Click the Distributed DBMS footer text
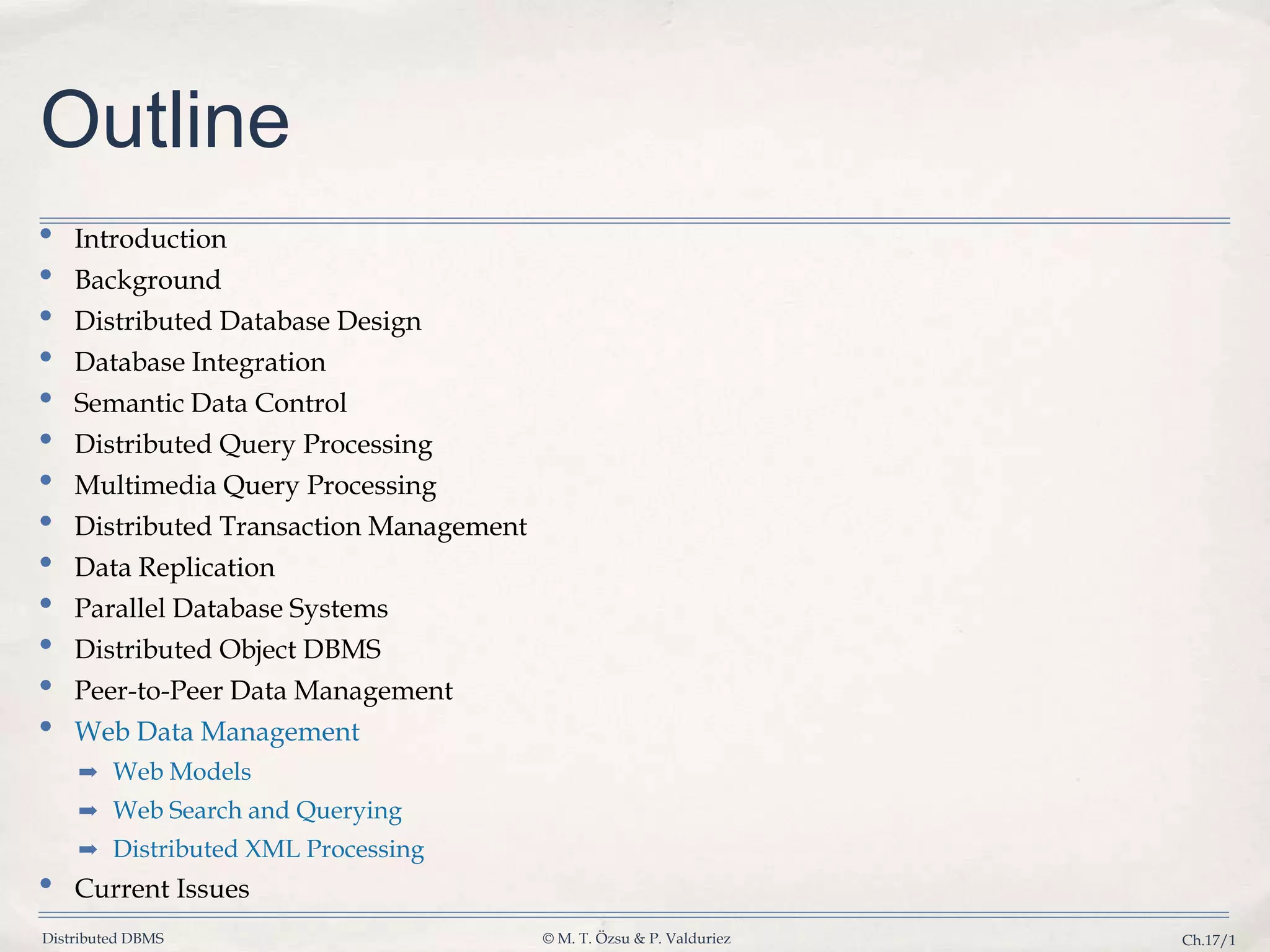 [103, 938]
